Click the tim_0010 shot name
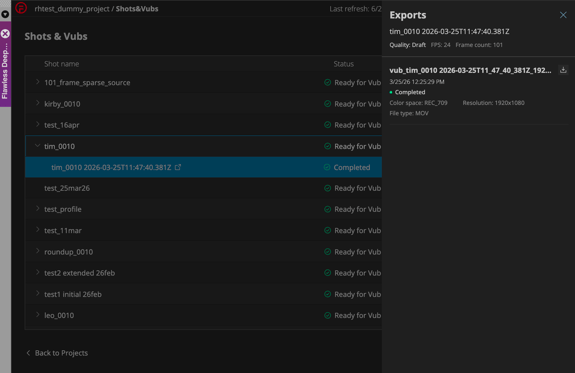Viewport: 575px width, 373px height. click(x=59, y=146)
